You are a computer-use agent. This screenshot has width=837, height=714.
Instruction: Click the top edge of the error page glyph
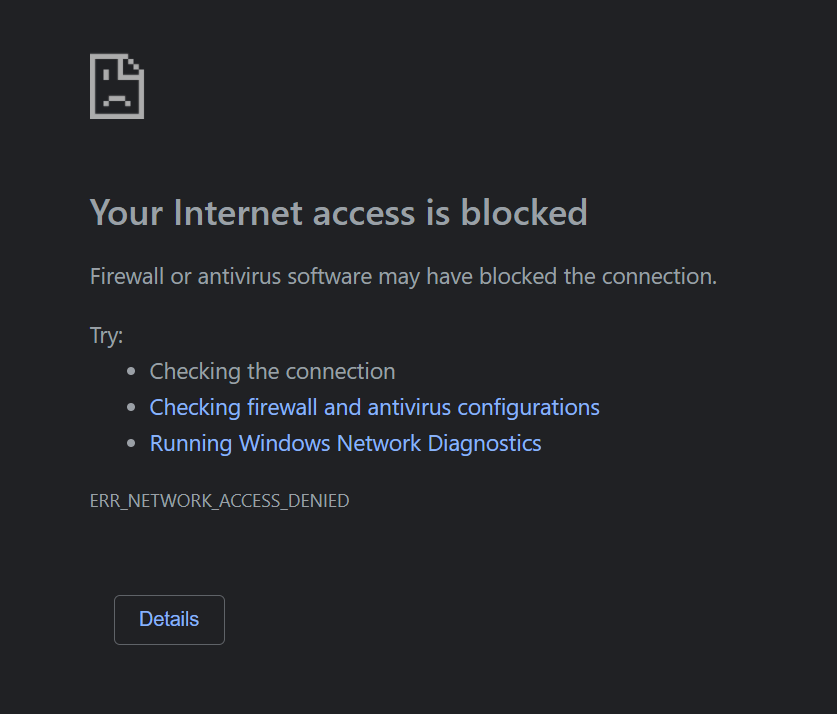(110, 55)
